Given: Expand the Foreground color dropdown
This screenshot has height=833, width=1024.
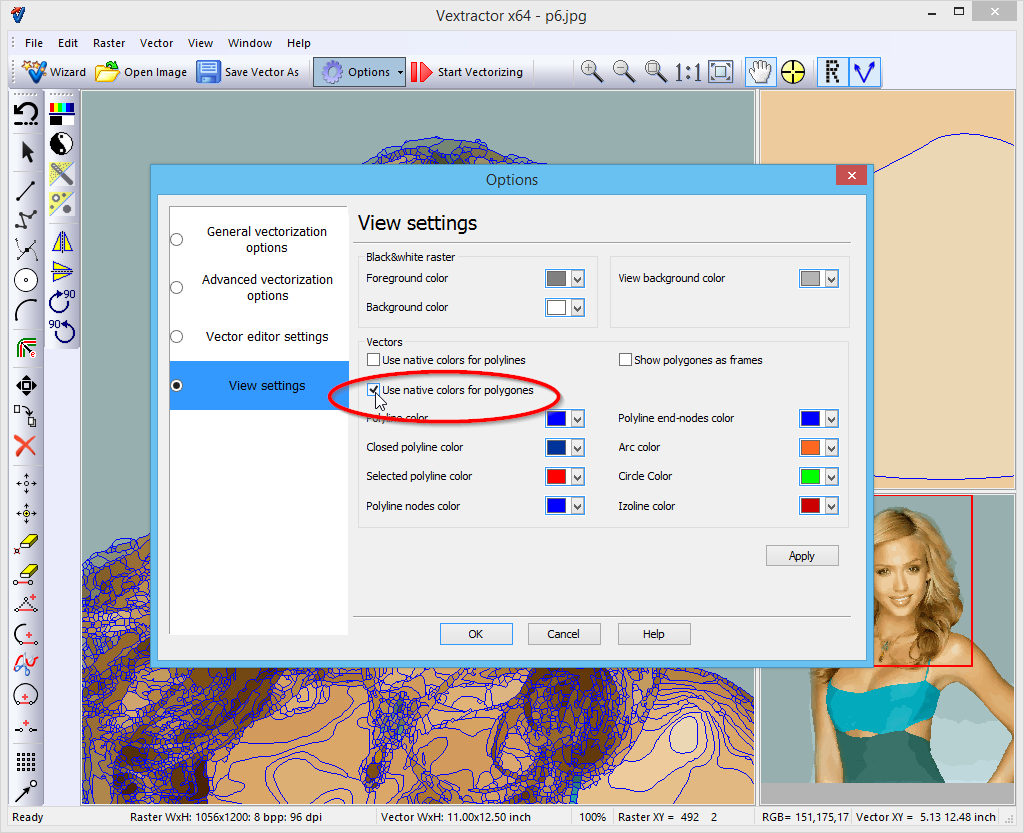Looking at the screenshot, I should [577, 279].
